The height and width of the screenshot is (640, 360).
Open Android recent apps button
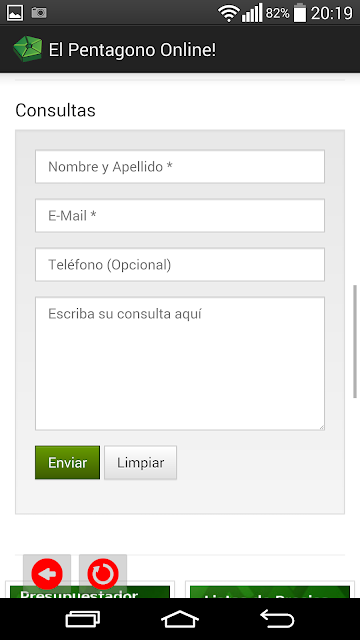click(x=83, y=620)
